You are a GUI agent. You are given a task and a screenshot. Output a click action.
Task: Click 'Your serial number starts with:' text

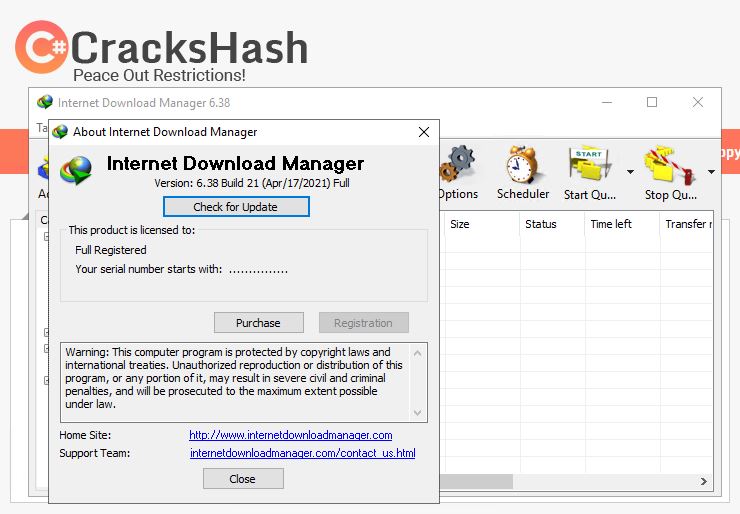click(x=149, y=269)
